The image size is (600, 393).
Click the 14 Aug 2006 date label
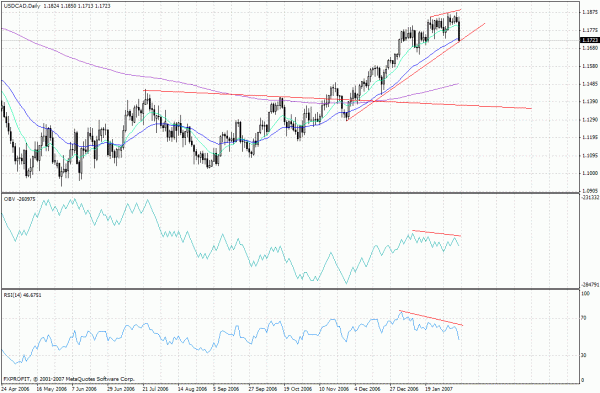pos(191,389)
